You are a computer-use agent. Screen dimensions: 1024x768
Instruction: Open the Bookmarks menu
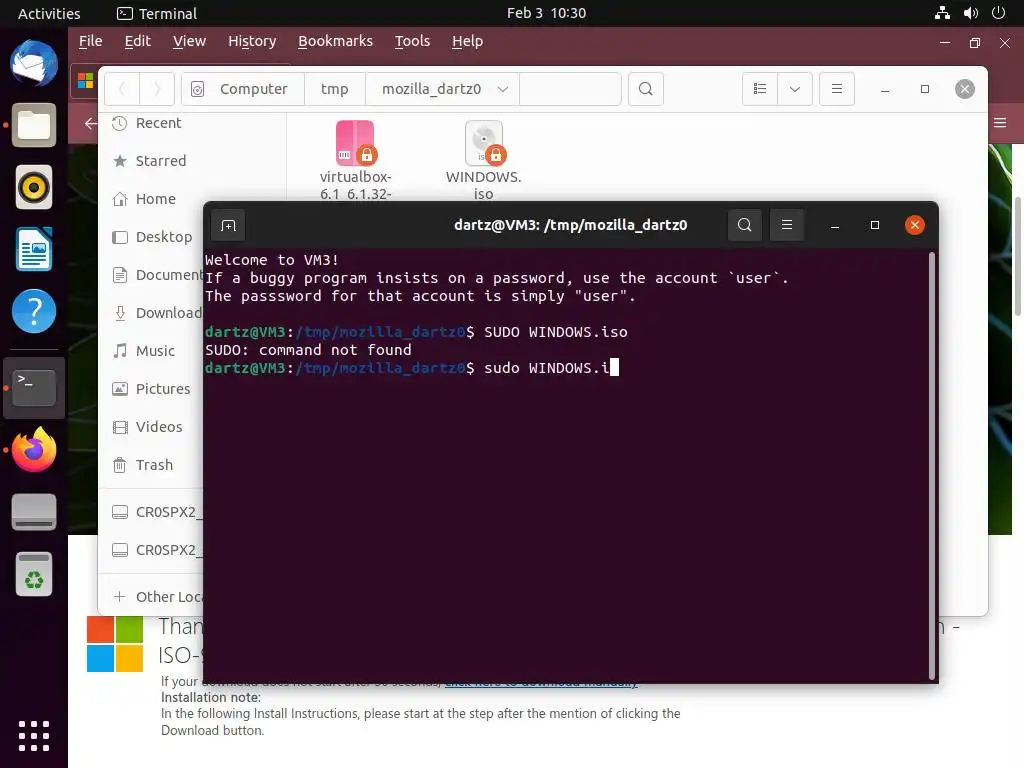(x=335, y=41)
